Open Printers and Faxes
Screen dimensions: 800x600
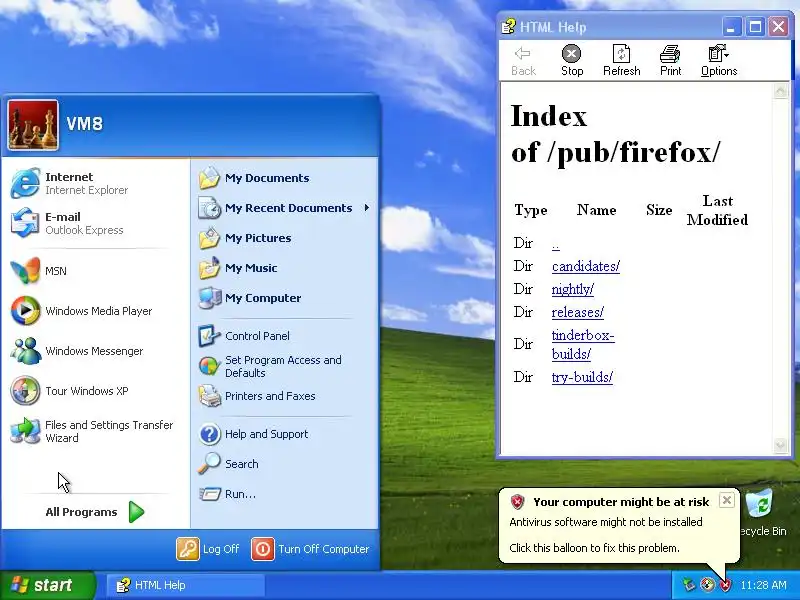[285, 396]
